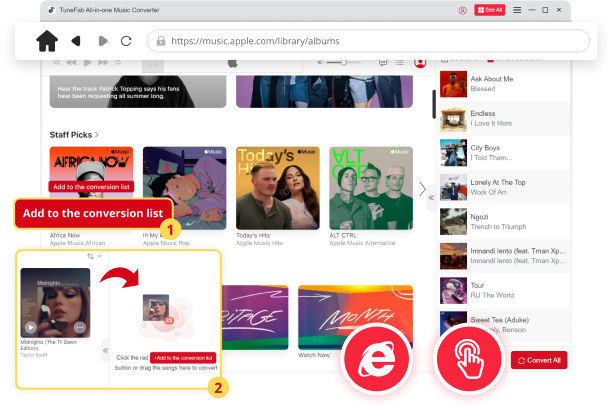This screenshot has height=409, width=613.
Task: Open the hamburger menu in title bar
Action: [517, 10]
